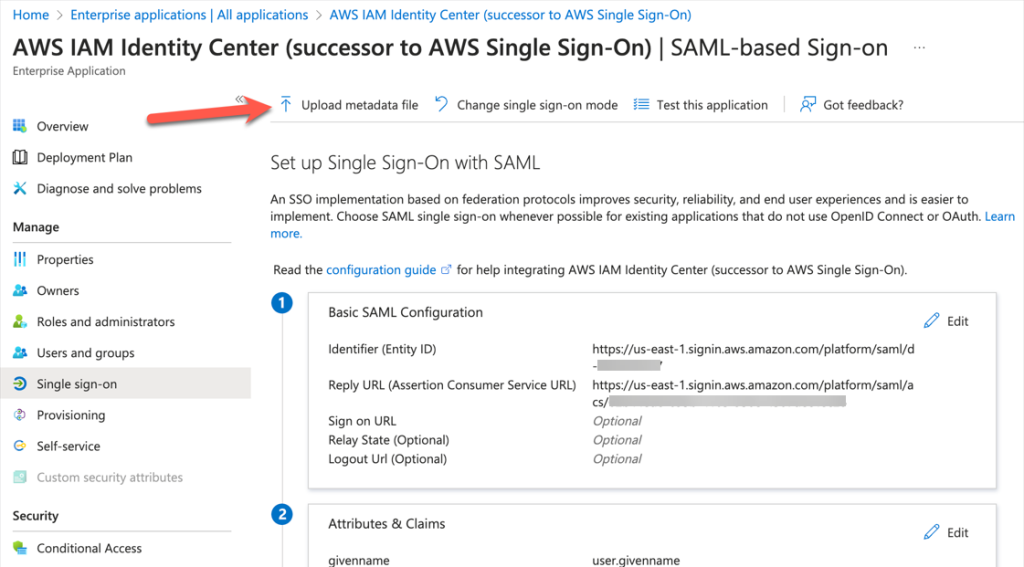The width and height of the screenshot is (1024, 567).
Task: Click the Got feedback person icon
Action: (808, 105)
